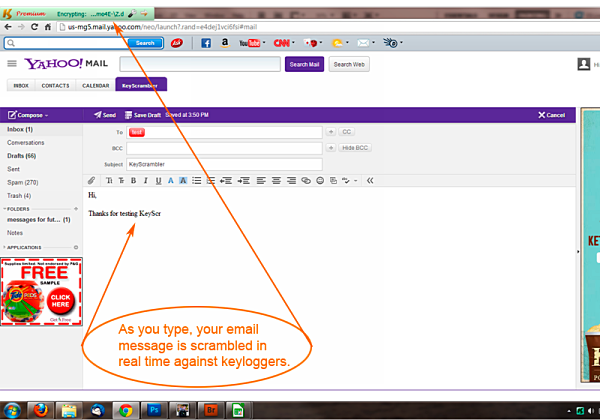Viewport: 600px width, 420px height.
Task: Open the YouTube toolbar shortcut
Action: coord(249,43)
